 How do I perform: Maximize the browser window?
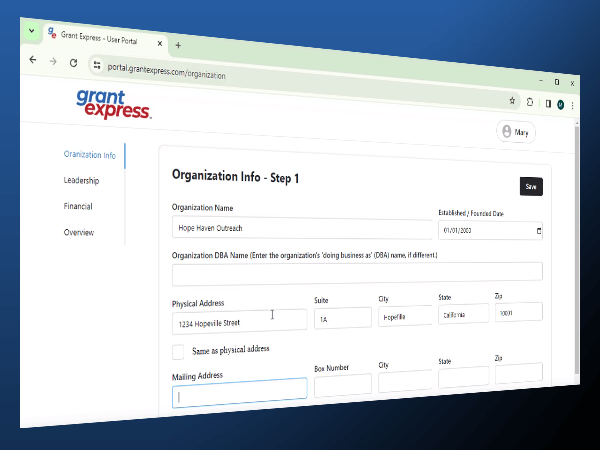click(x=557, y=82)
